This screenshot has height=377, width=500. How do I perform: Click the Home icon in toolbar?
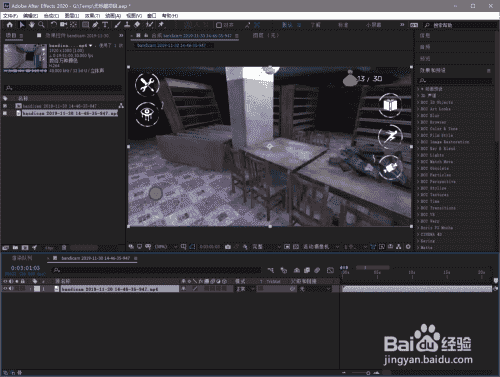(10, 25)
